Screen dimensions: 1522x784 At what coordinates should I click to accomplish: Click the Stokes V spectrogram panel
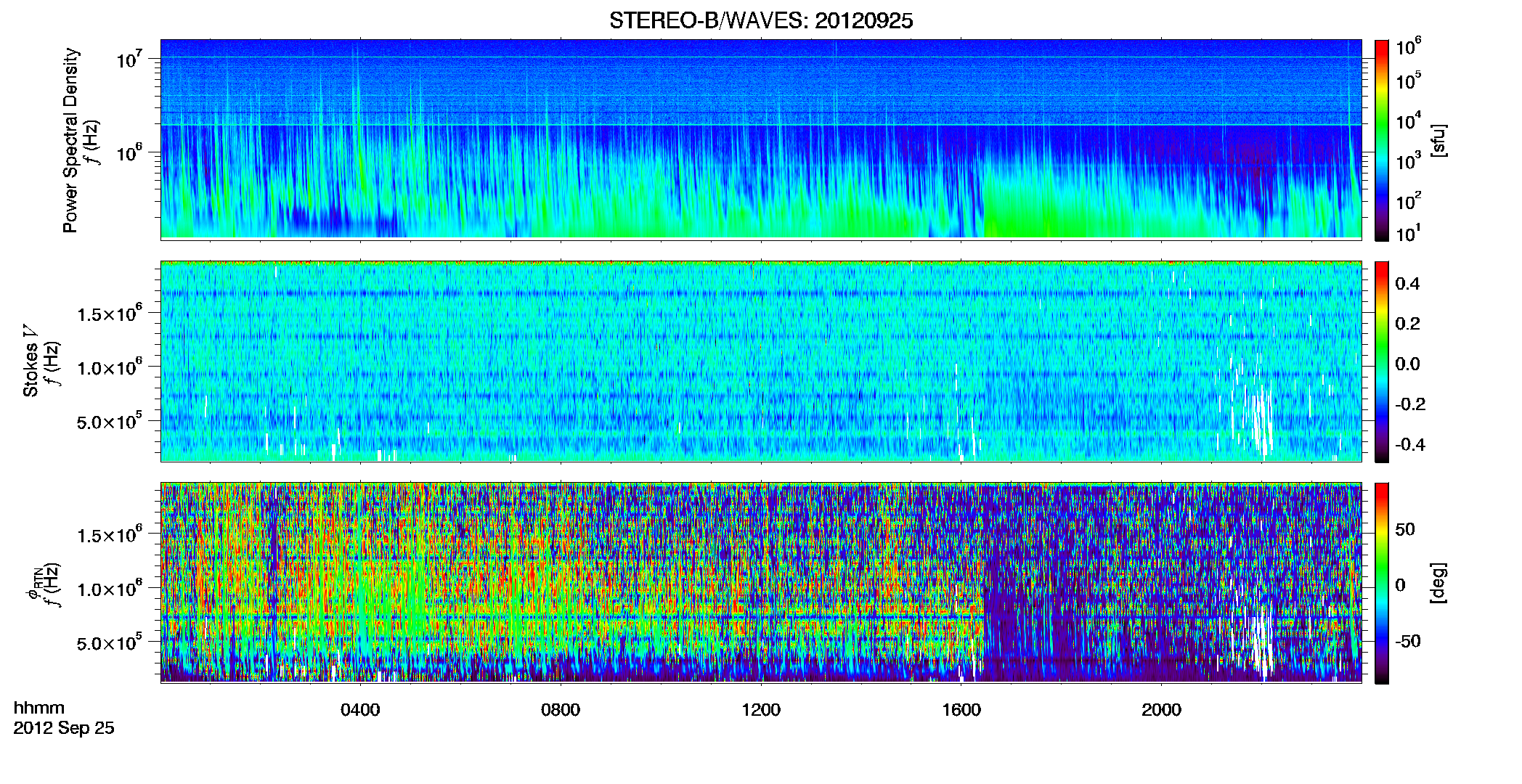[x=761, y=361]
